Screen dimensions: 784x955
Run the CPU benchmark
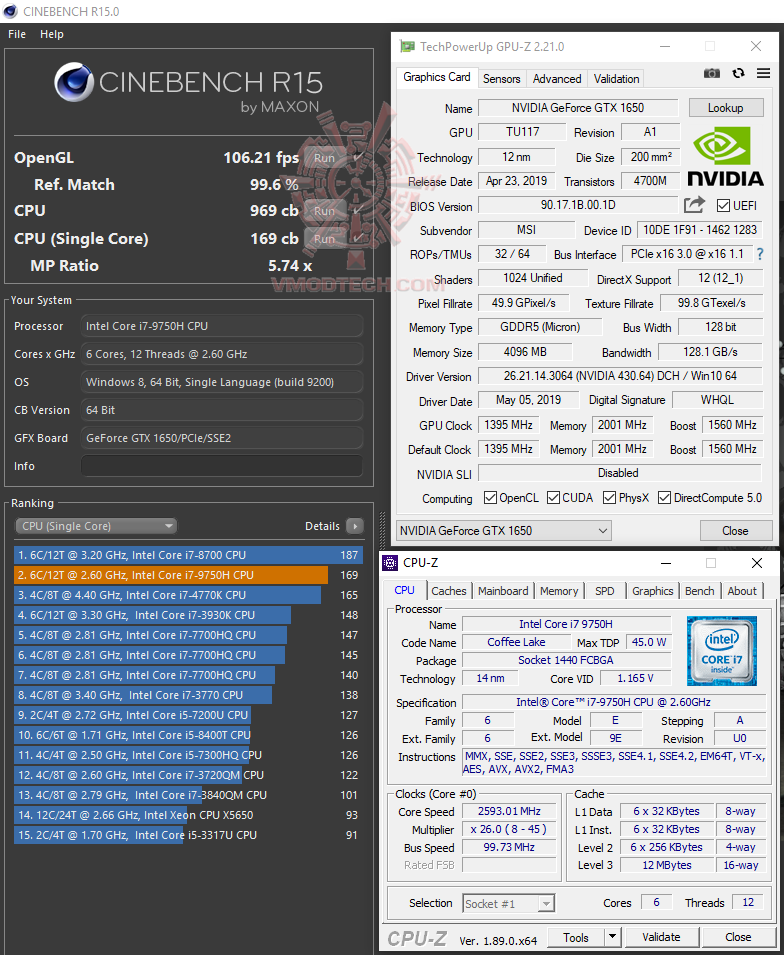tap(325, 211)
